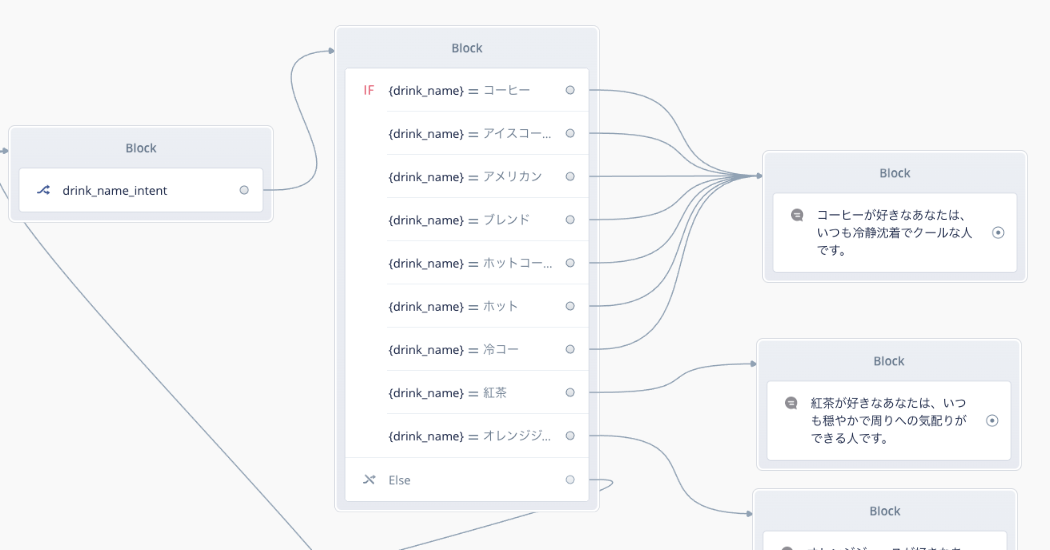Select the drink_name_intent step
1050x550 pixels.
(141, 190)
